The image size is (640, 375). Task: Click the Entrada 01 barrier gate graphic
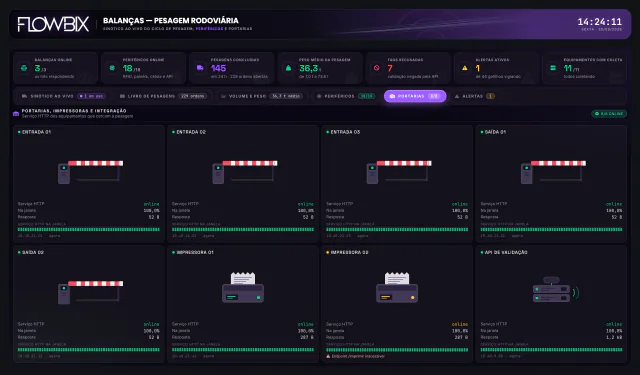tap(90, 171)
